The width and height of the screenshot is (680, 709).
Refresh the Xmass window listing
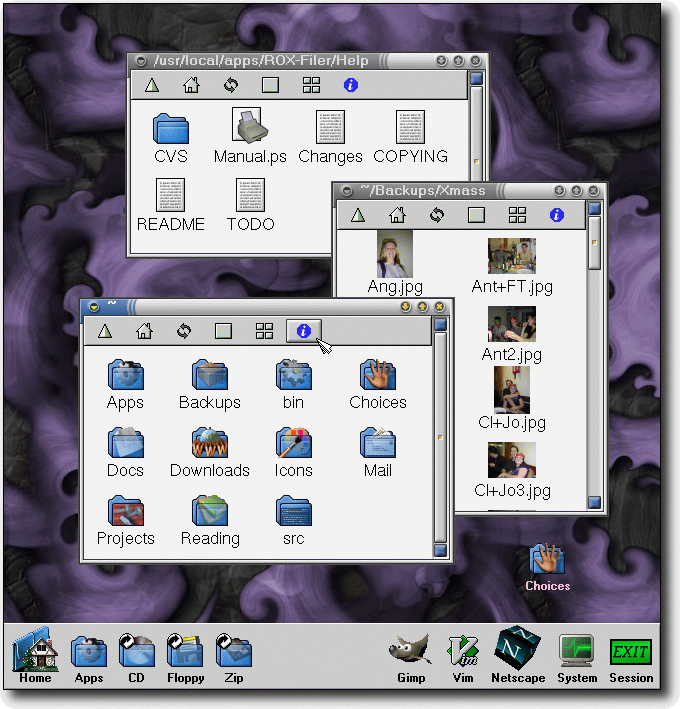click(437, 215)
